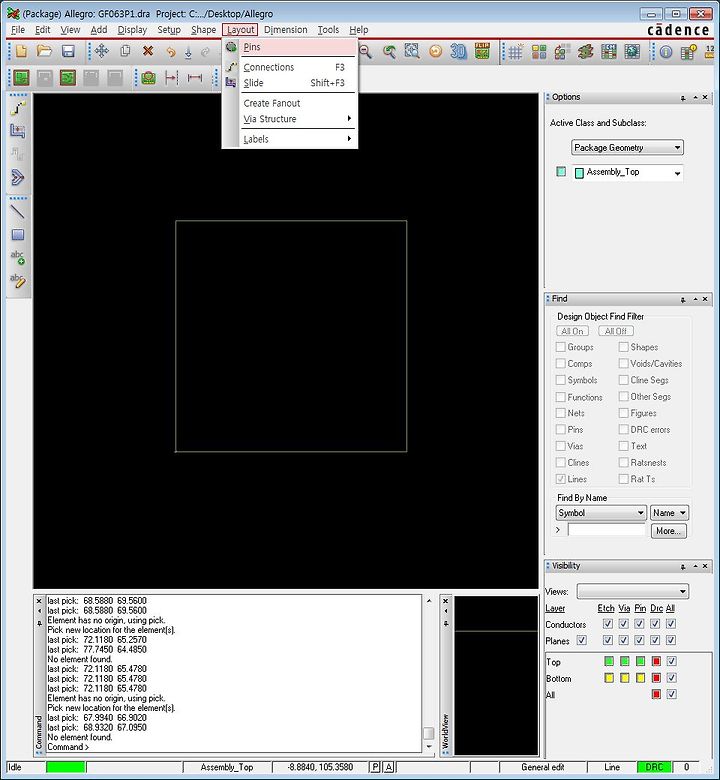Click the A button in status bar
The image size is (720, 780).
(x=389, y=767)
